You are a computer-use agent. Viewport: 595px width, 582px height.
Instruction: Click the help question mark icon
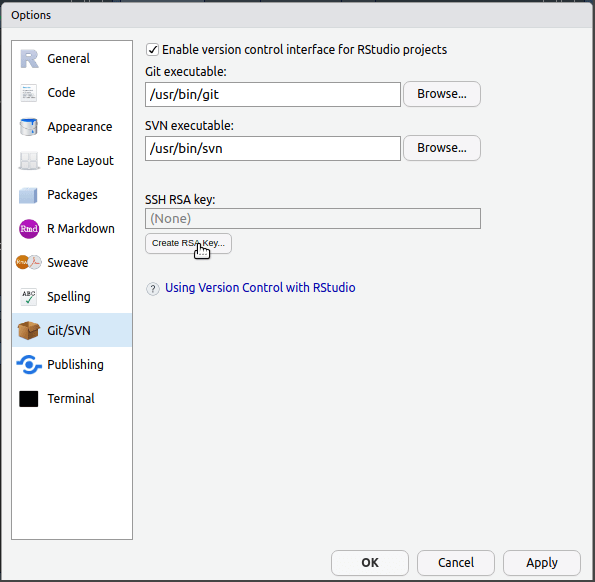pyautogui.click(x=153, y=289)
